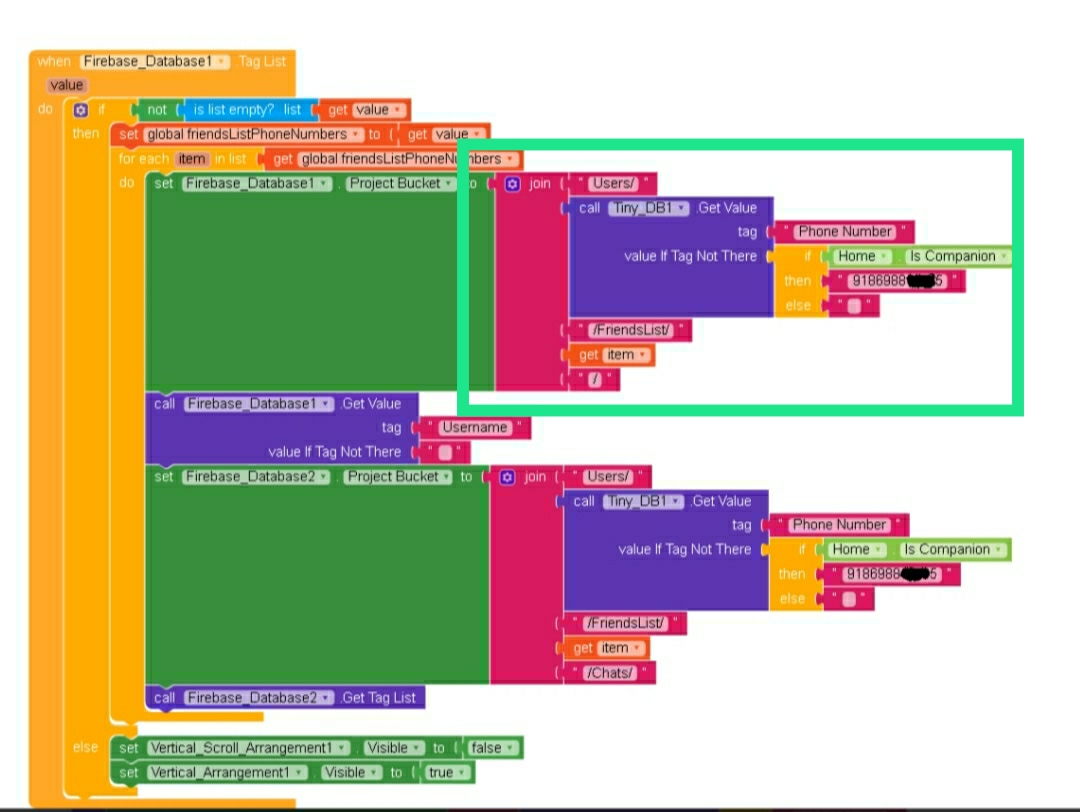Open Vertical_Arrangement1 component dropdown

pos(227,773)
